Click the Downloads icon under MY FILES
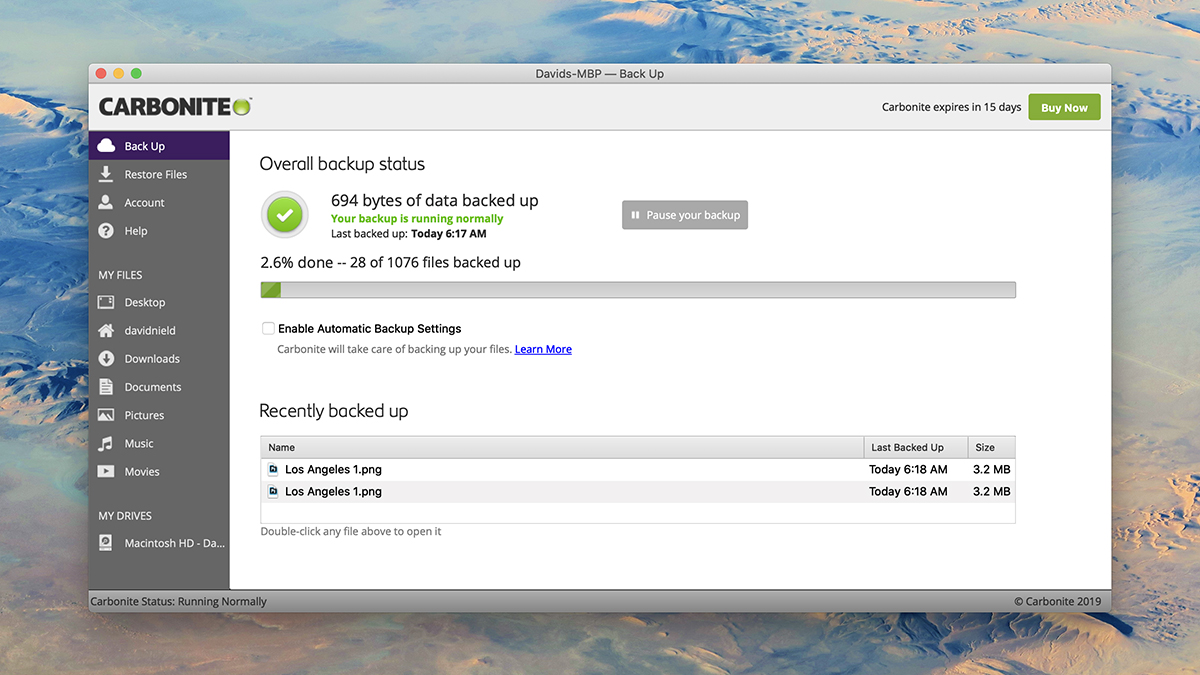 click(107, 358)
